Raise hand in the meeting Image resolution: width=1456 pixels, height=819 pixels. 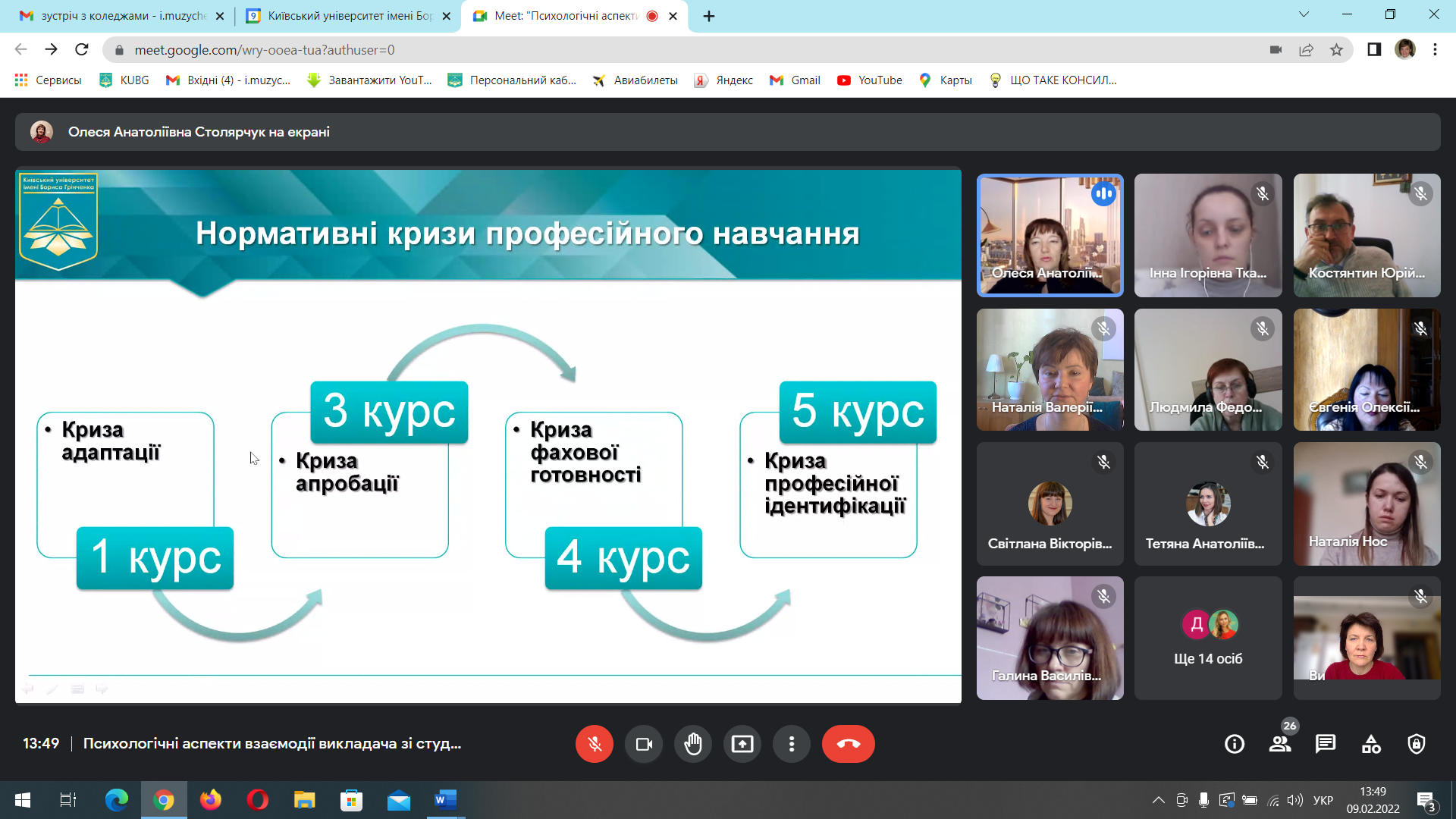693,744
